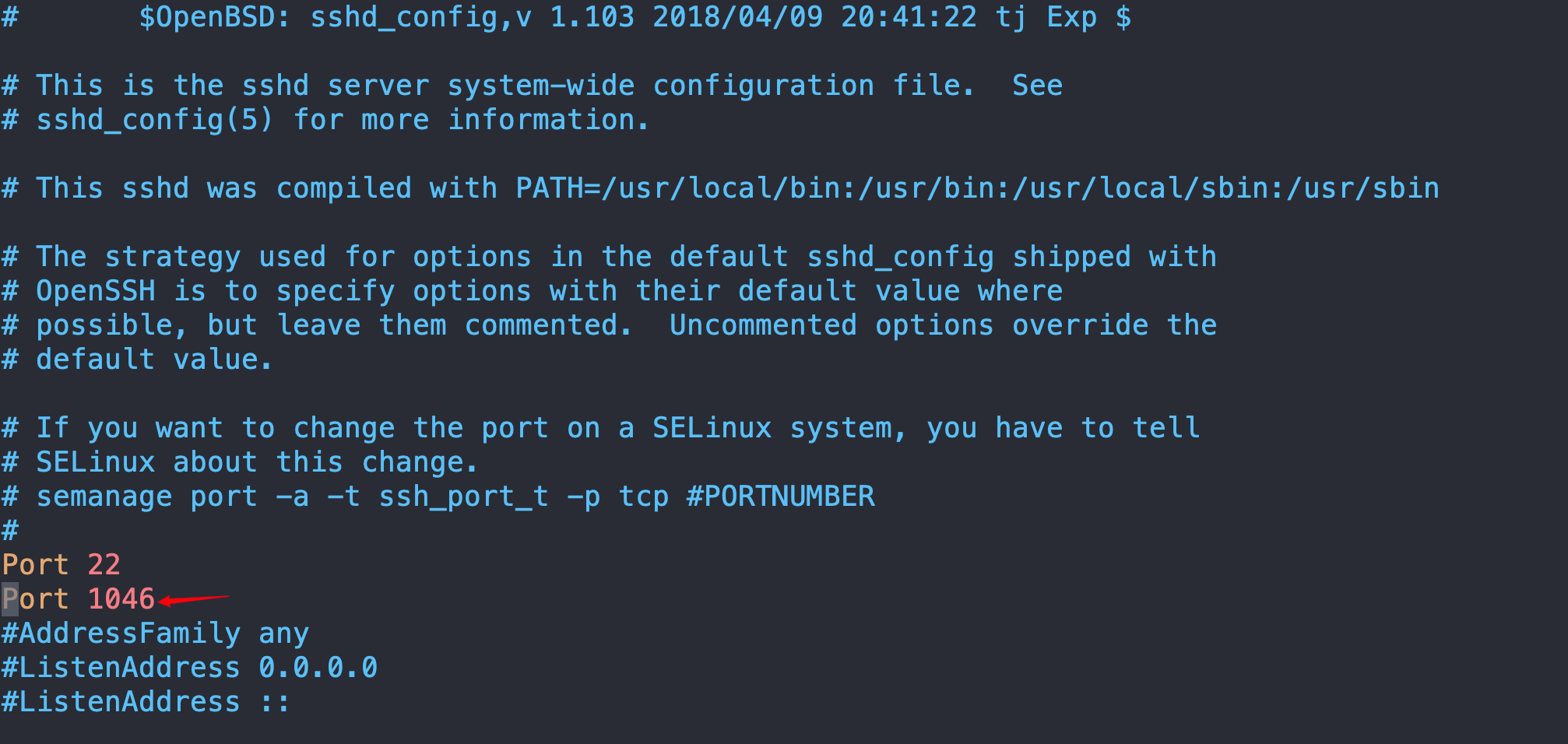This screenshot has height=744, width=1568.
Task: Click the #ListenAddress 0.0.0.0 line
Action: point(189,667)
